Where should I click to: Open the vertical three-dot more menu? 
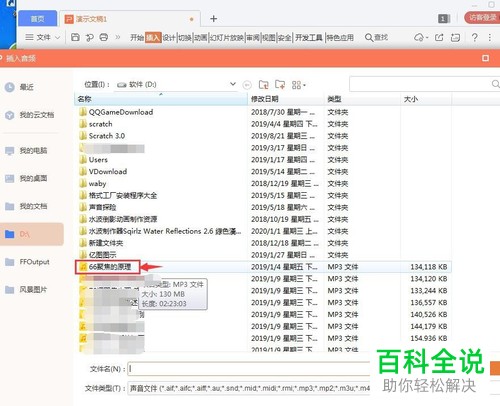pos(490,37)
